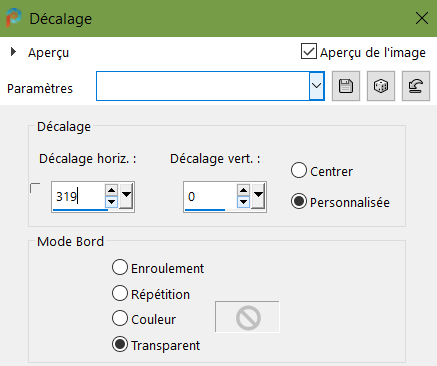Viewport: 437px width, 366px height.
Task: Toggle the Aperçu de l'image checkbox
Action: tap(309, 51)
